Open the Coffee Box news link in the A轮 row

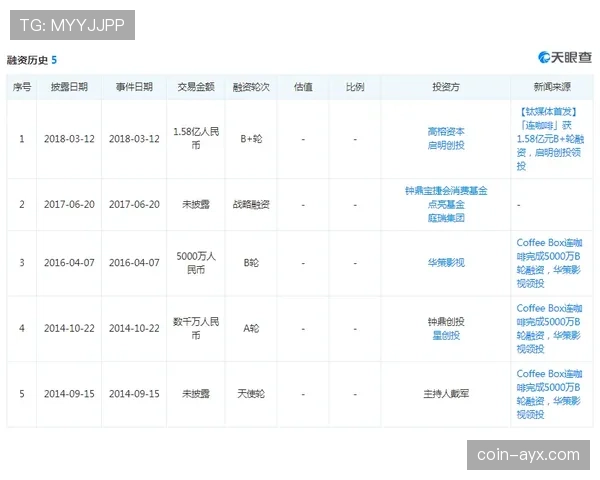click(x=549, y=328)
